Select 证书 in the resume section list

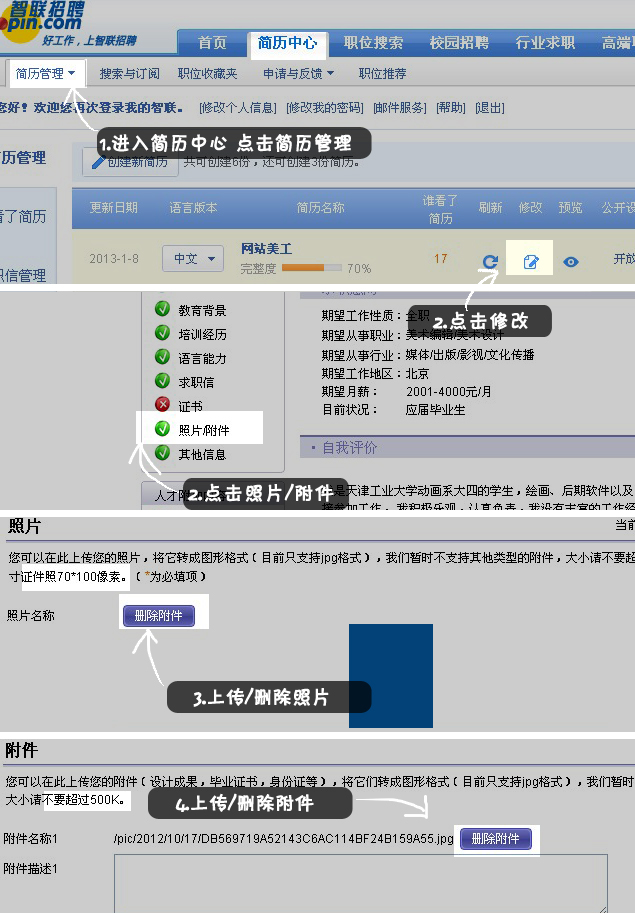[x=190, y=406]
